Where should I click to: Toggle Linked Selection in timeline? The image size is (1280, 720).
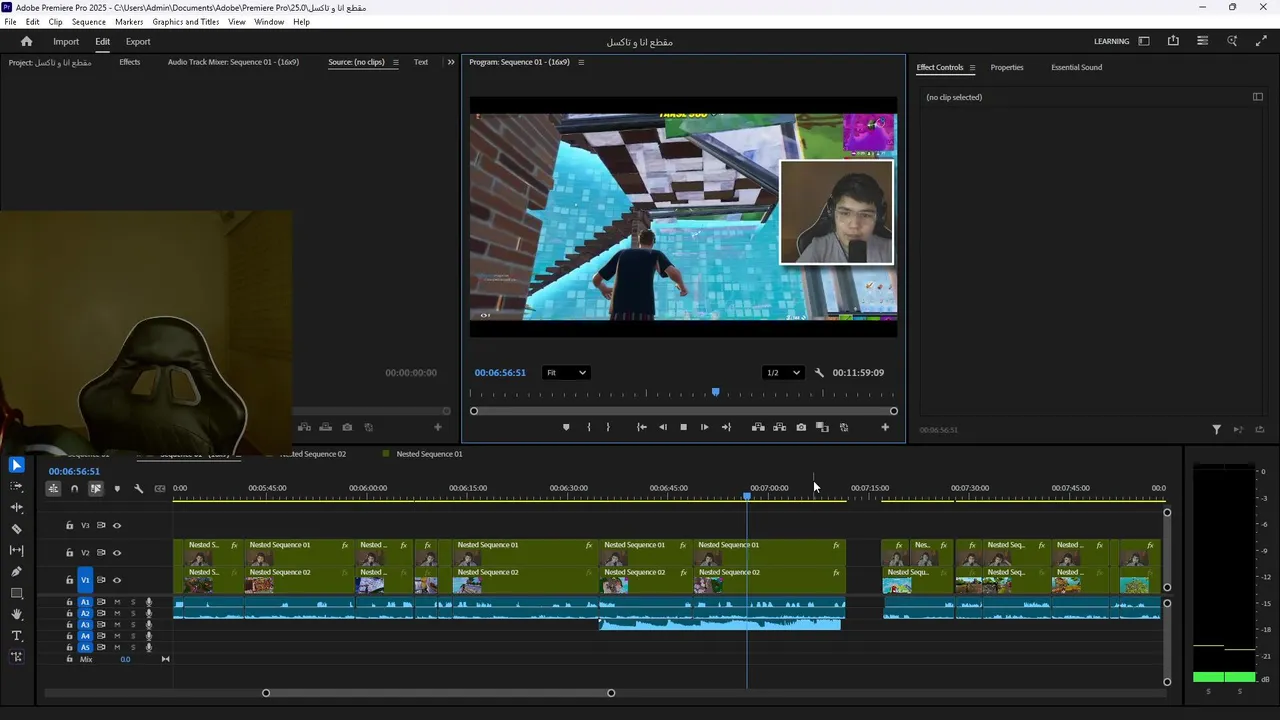click(x=96, y=489)
